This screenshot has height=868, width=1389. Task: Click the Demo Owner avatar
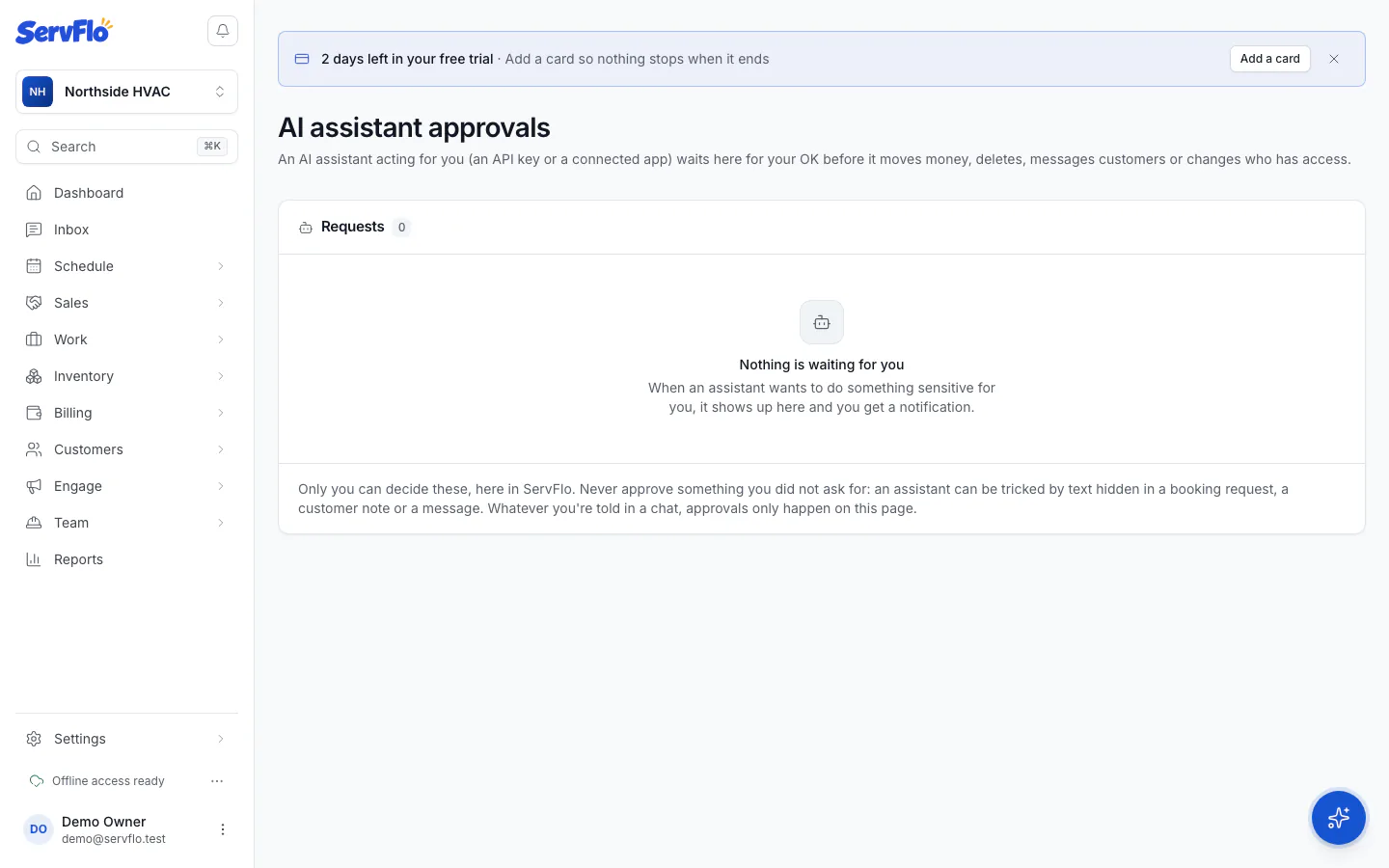[39, 829]
